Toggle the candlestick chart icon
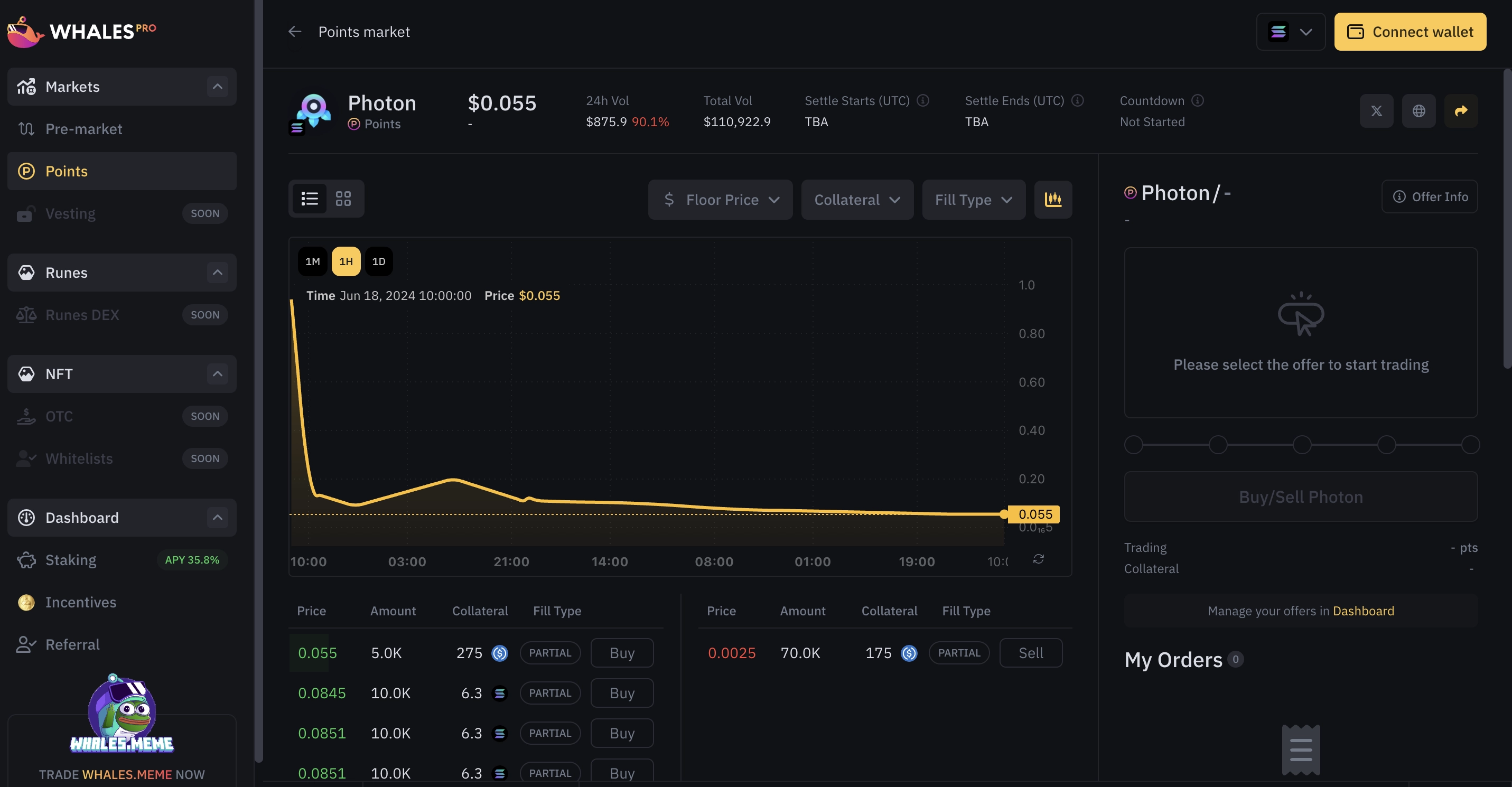 [1053, 200]
